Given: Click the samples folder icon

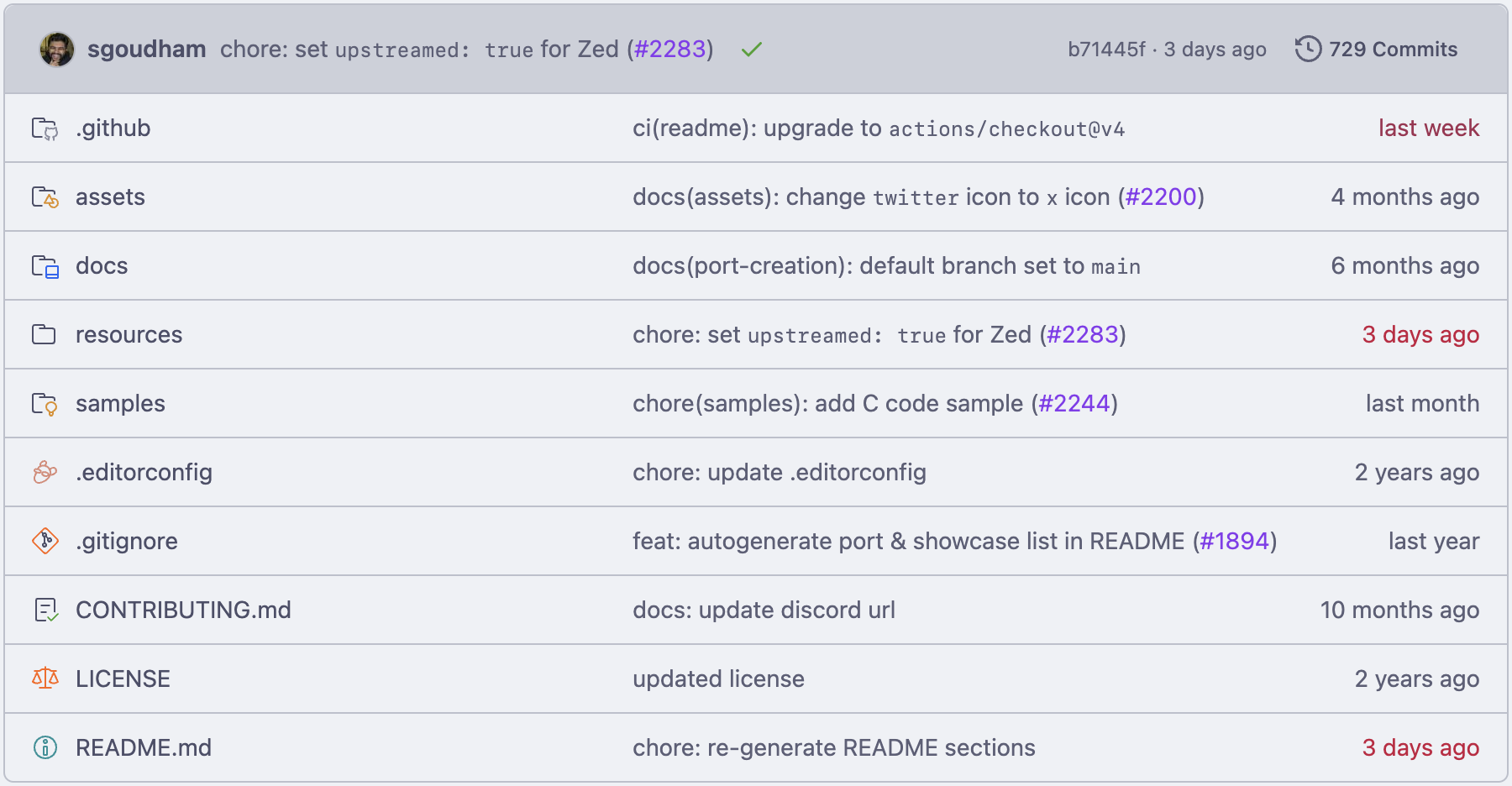Looking at the screenshot, I should (x=45, y=404).
